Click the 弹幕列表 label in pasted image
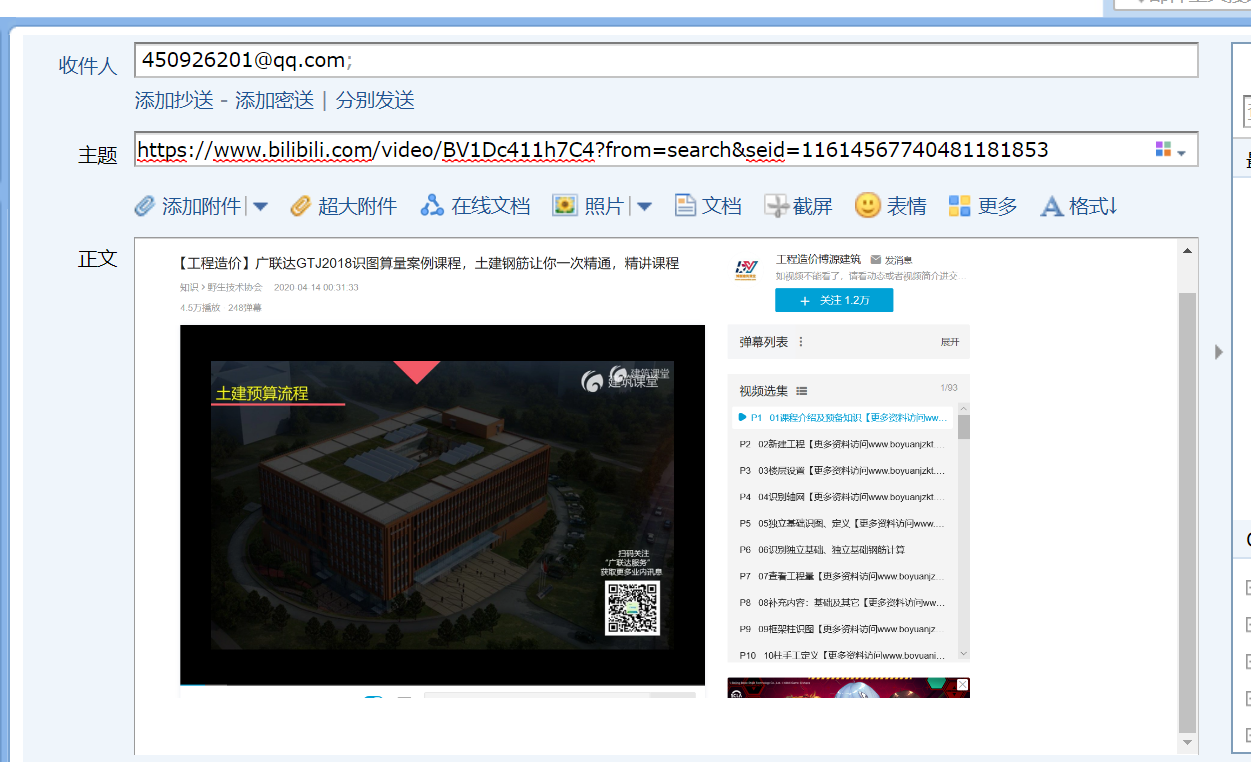The width and height of the screenshot is (1251, 762). click(x=764, y=342)
